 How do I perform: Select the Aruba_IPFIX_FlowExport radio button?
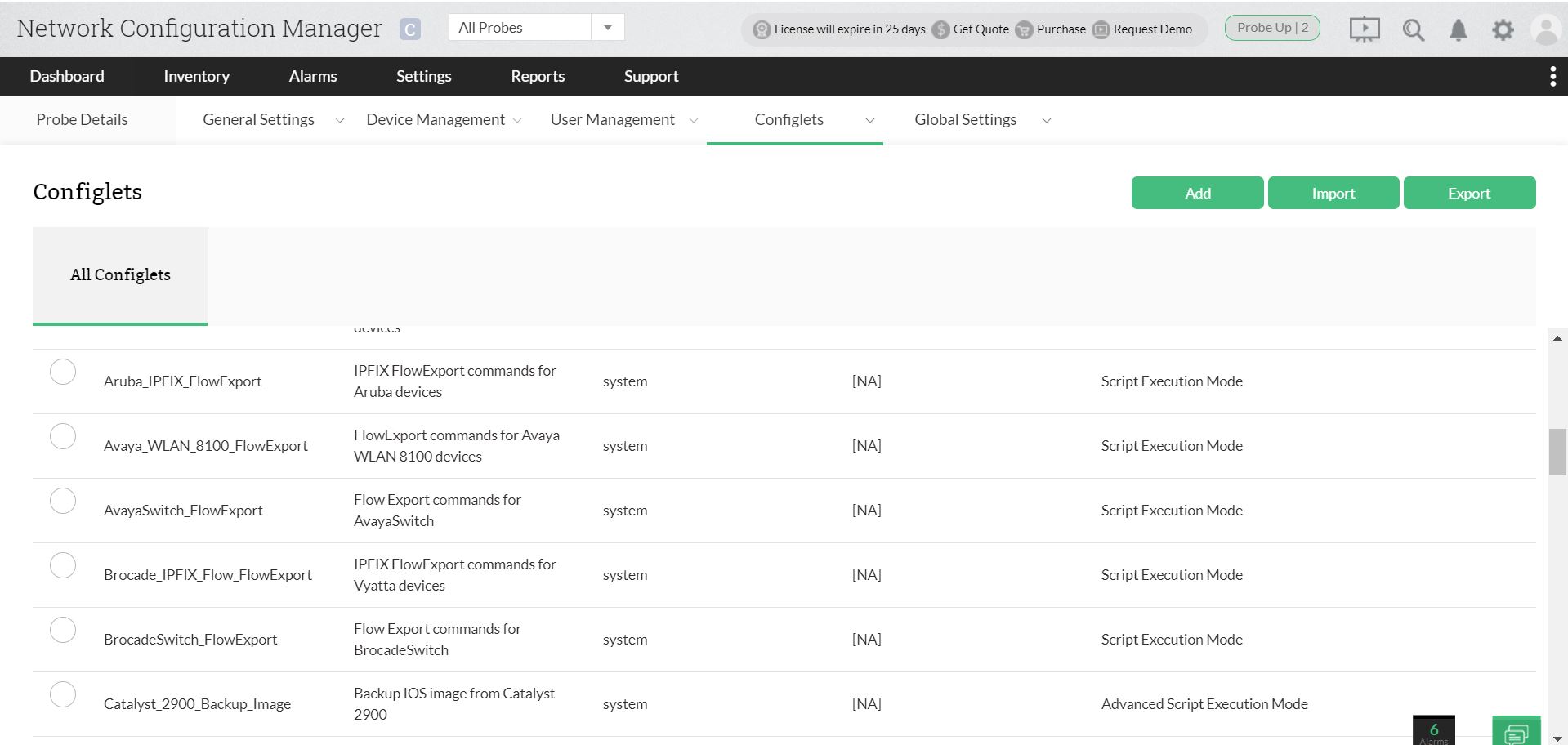[x=63, y=372]
